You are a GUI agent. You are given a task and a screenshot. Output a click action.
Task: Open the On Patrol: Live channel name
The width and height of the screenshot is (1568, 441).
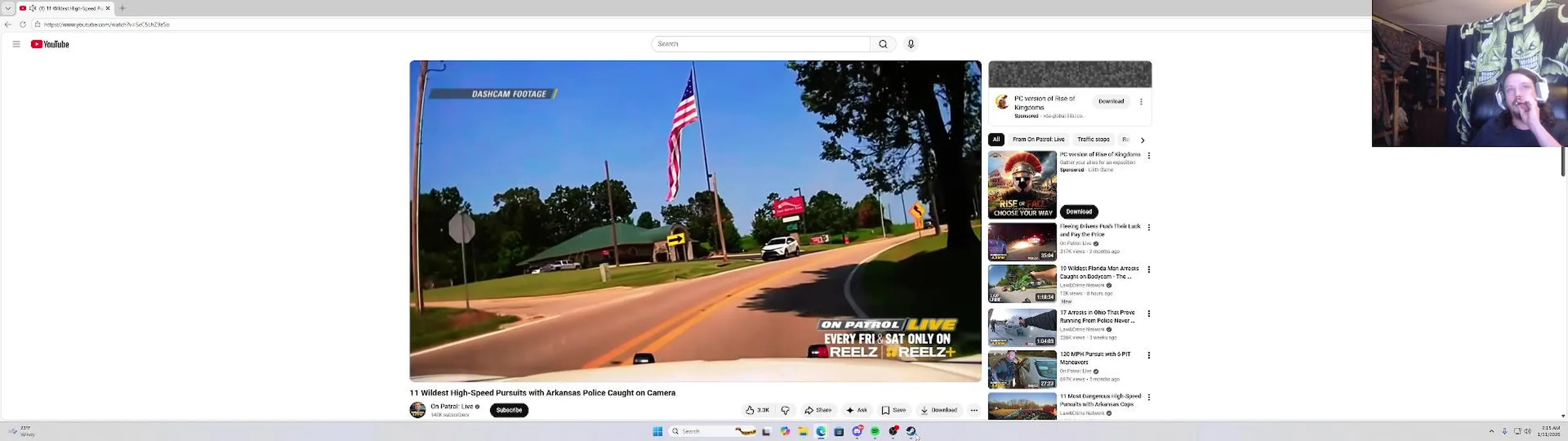452,407
